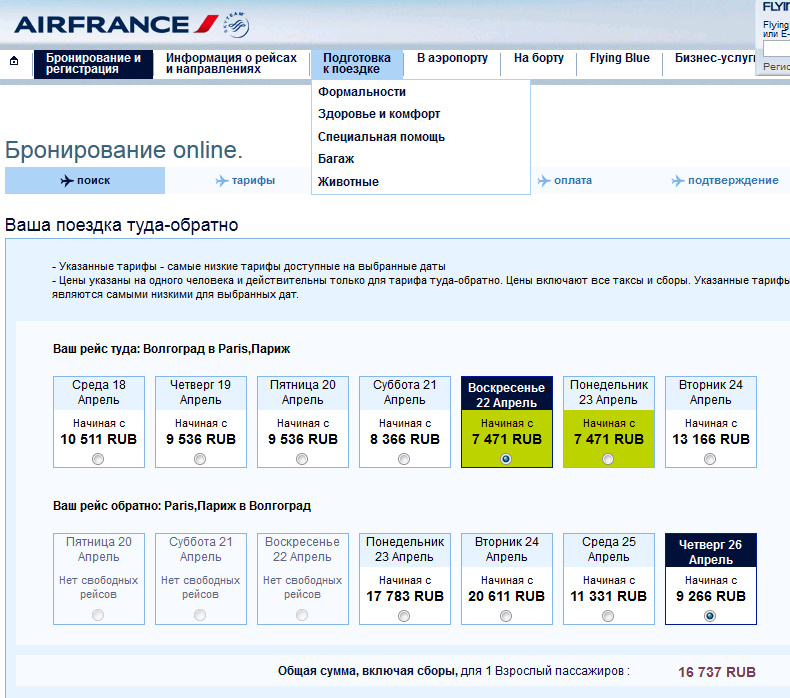Choose Багаж menu entry
Viewport: 790px width, 698px height.
pos(336,159)
